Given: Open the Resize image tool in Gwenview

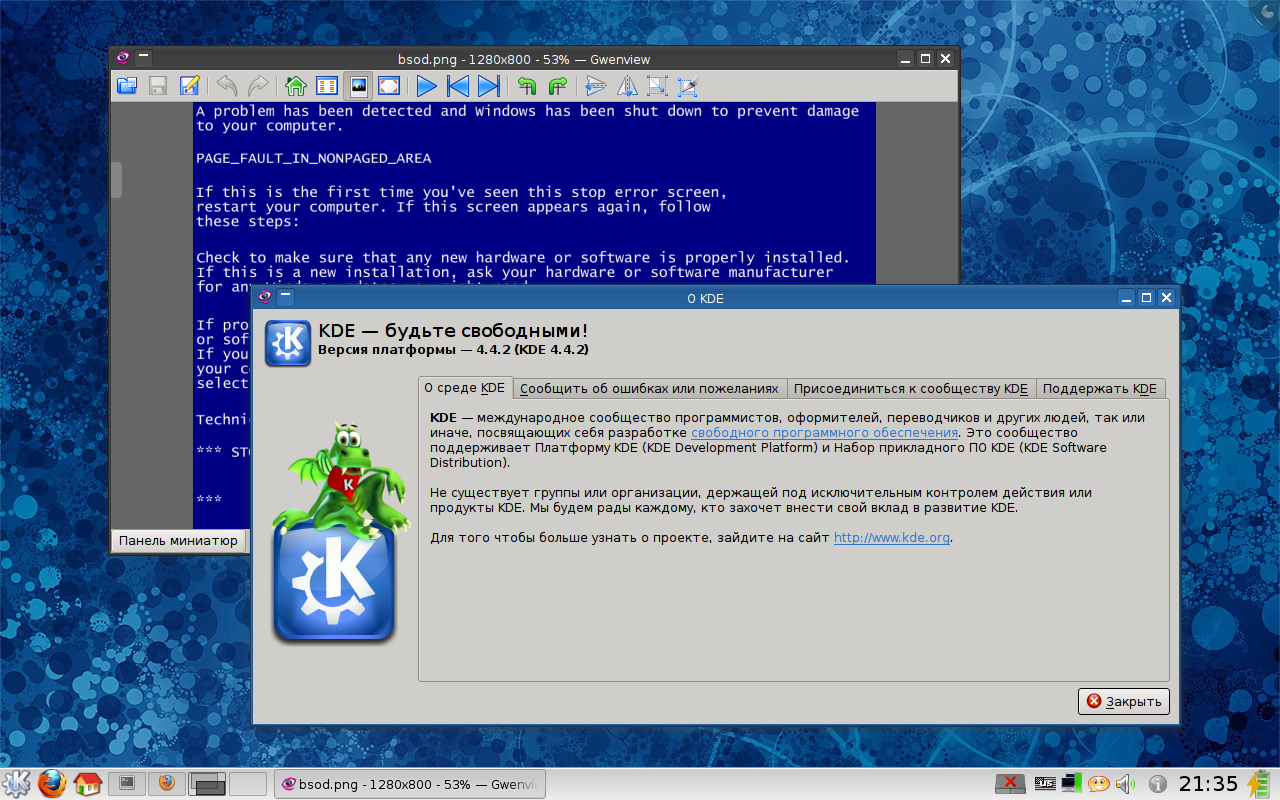Looking at the screenshot, I should point(657,86).
